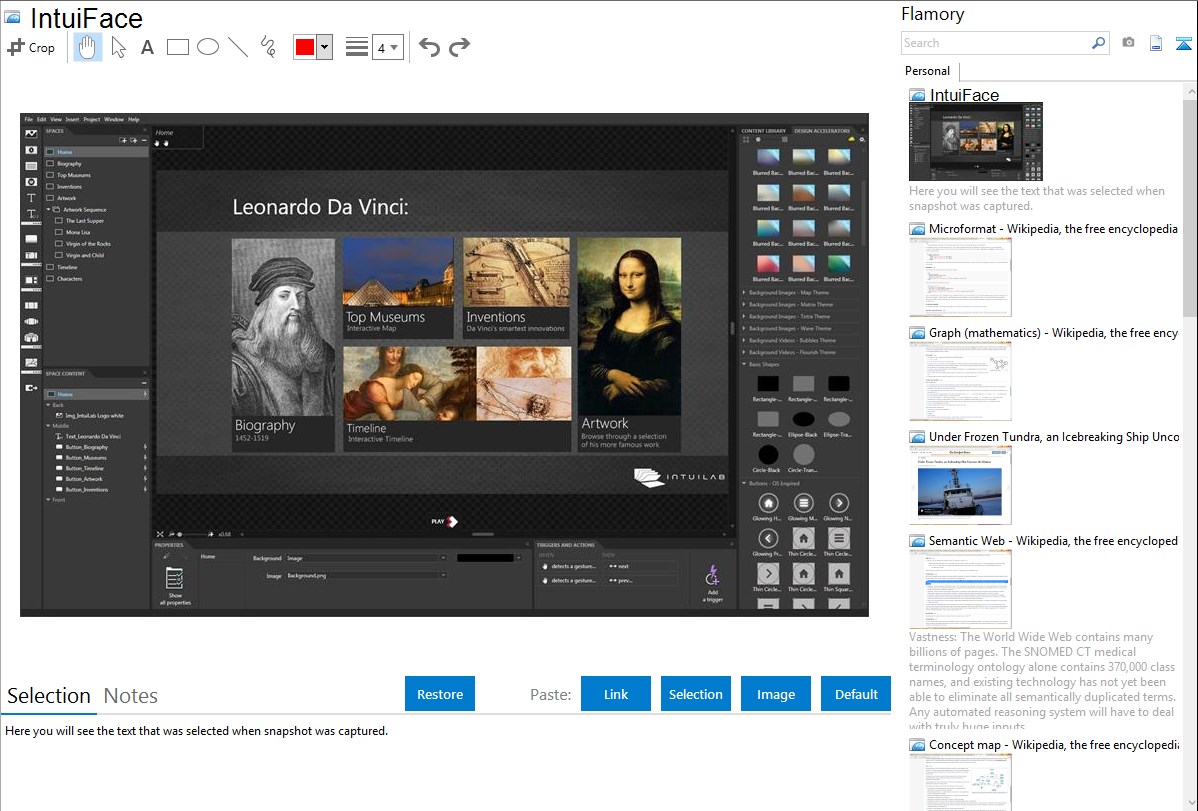Click in the Flamory Search field
This screenshot has width=1198, height=811.
coord(996,43)
